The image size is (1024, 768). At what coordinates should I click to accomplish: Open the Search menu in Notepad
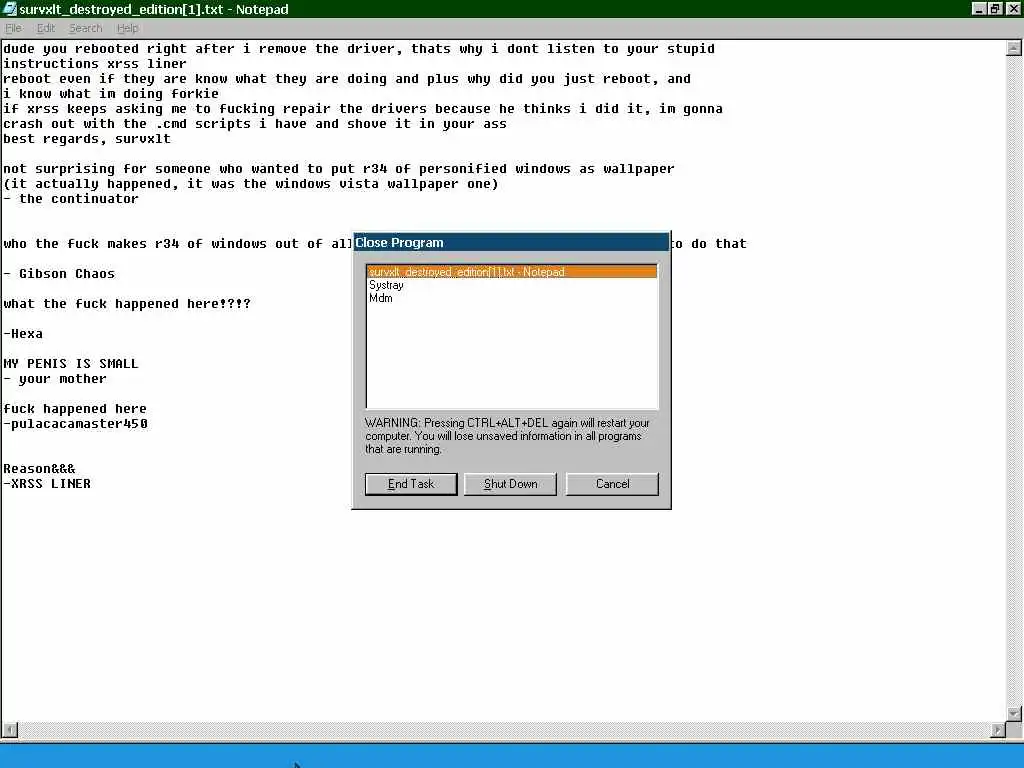pos(86,28)
